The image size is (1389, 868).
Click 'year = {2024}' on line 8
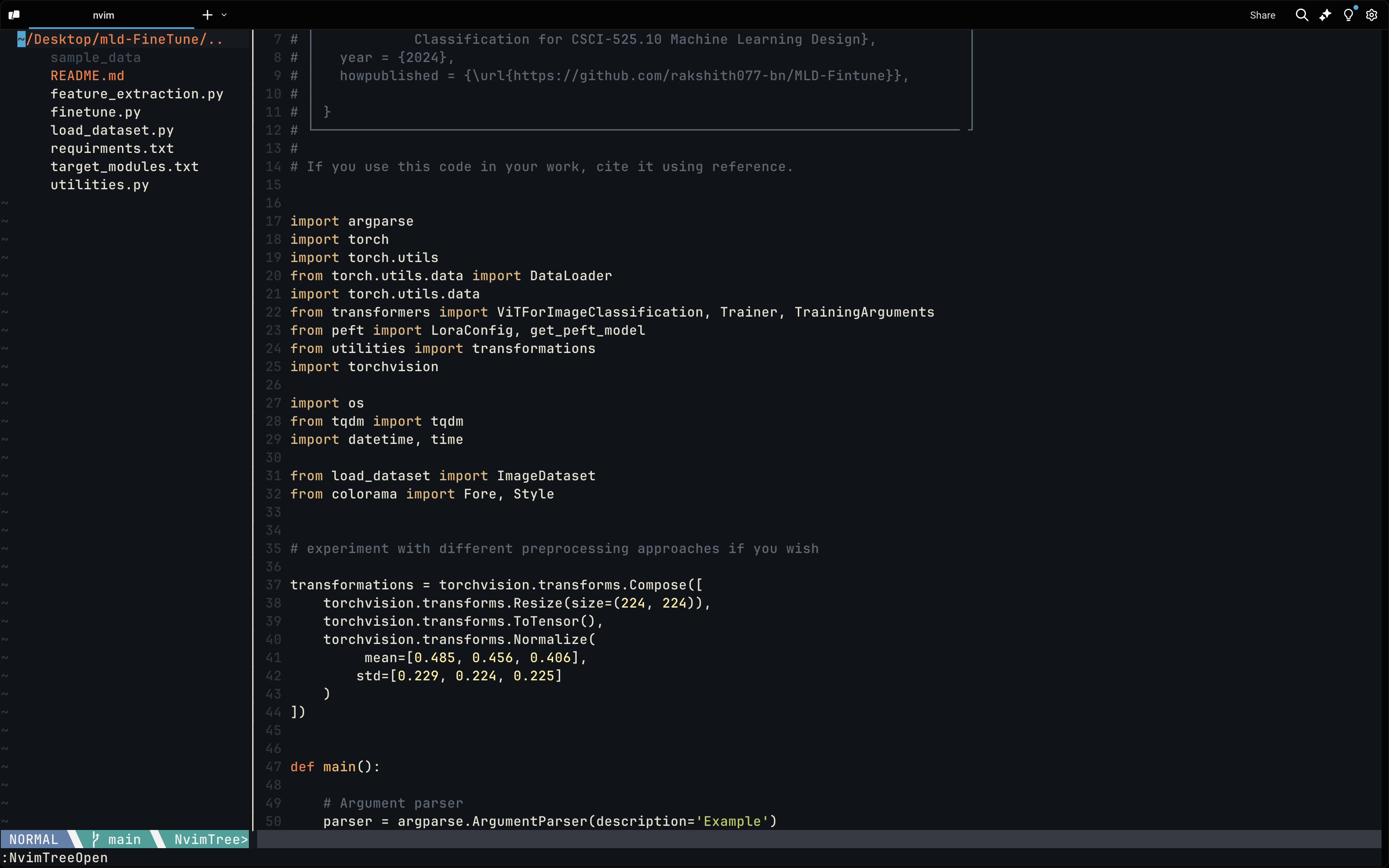[393, 57]
